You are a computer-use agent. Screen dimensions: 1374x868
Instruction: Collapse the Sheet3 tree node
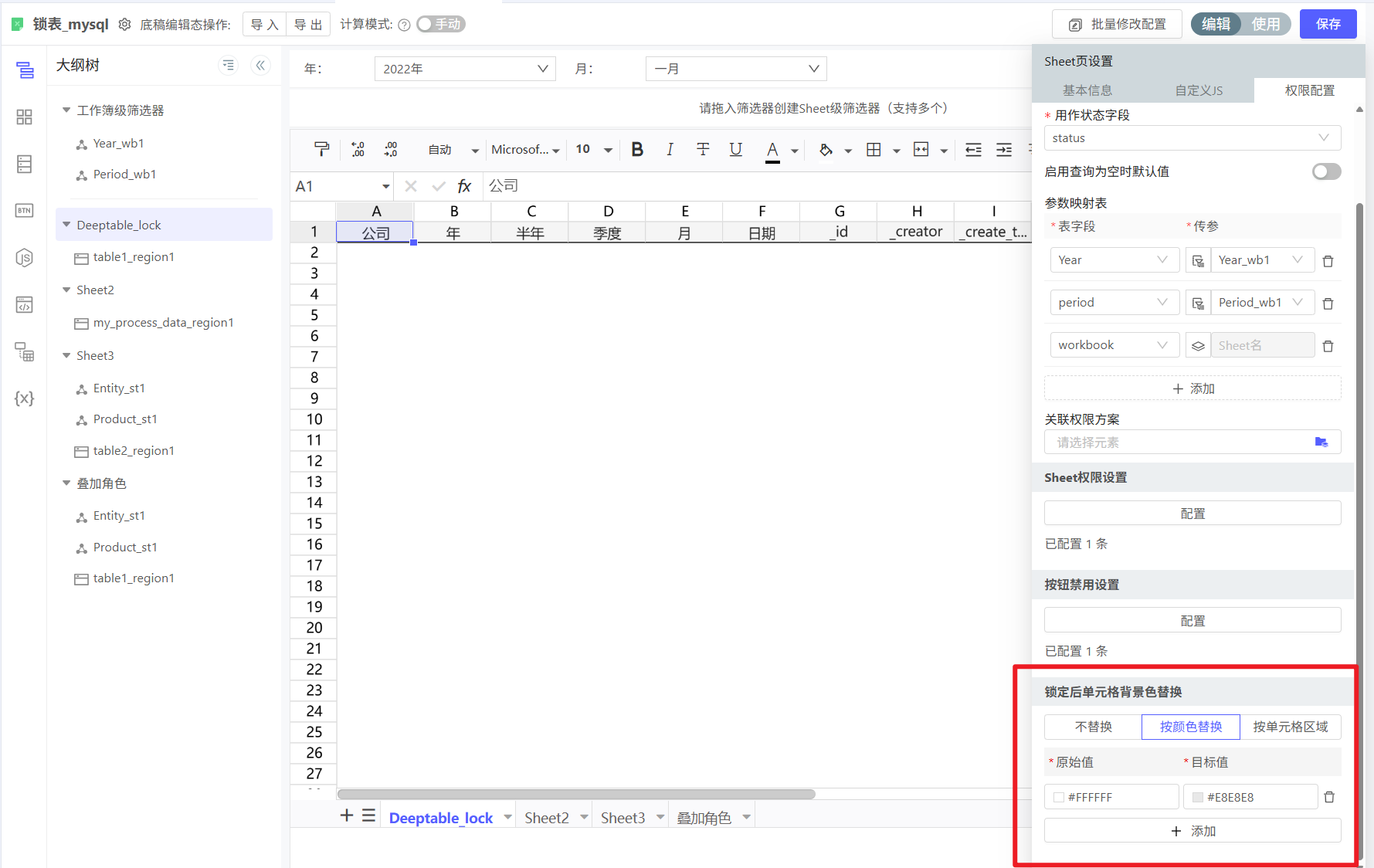coord(66,355)
